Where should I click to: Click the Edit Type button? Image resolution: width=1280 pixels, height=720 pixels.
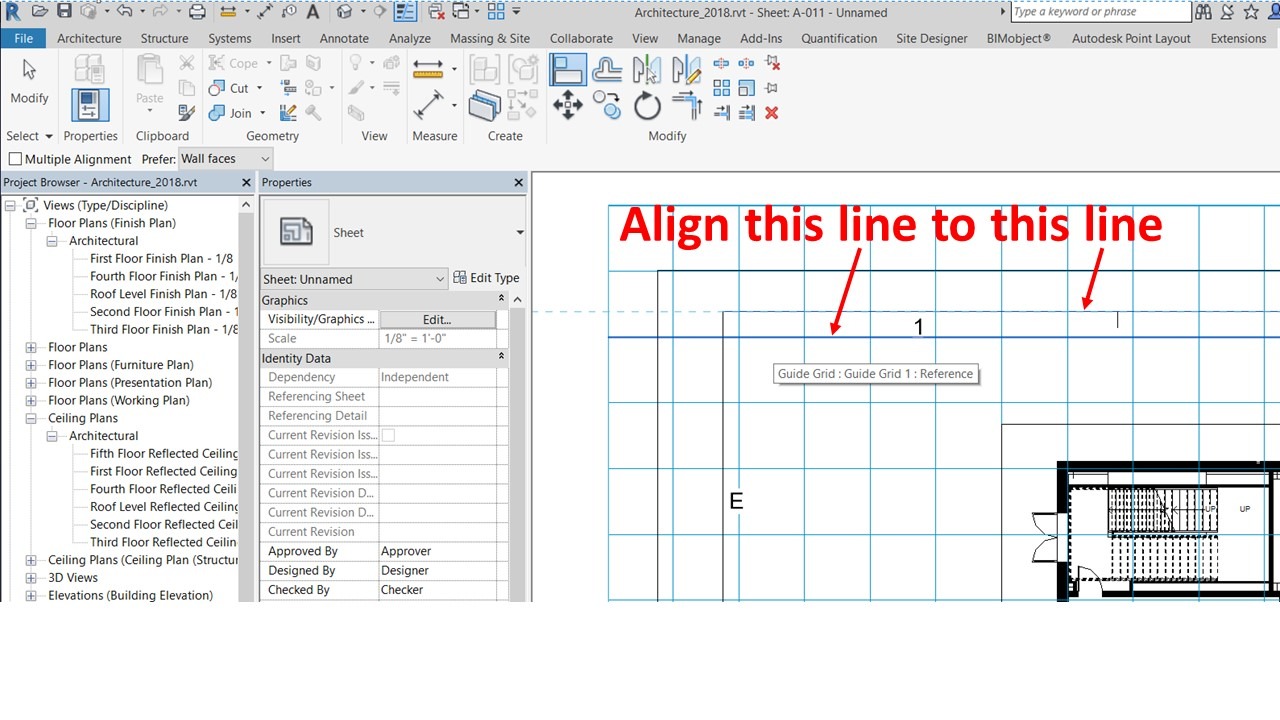[x=486, y=278]
